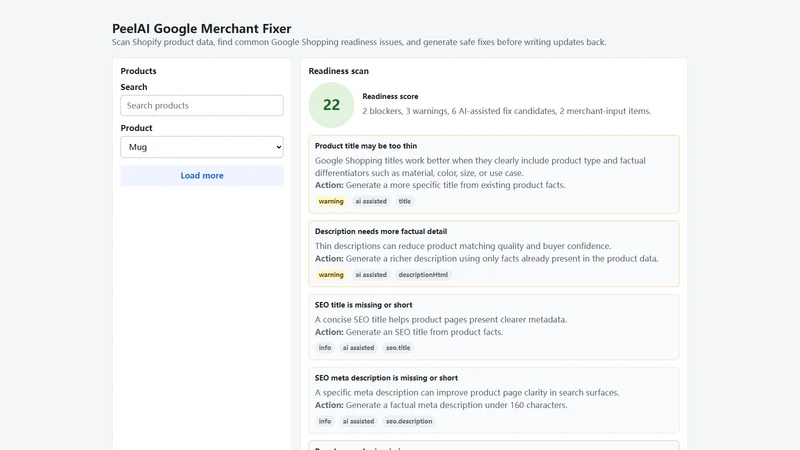This screenshot has width=800, height=450.
Task: Click the seo.title tag
Action: [x=398, y=348]
